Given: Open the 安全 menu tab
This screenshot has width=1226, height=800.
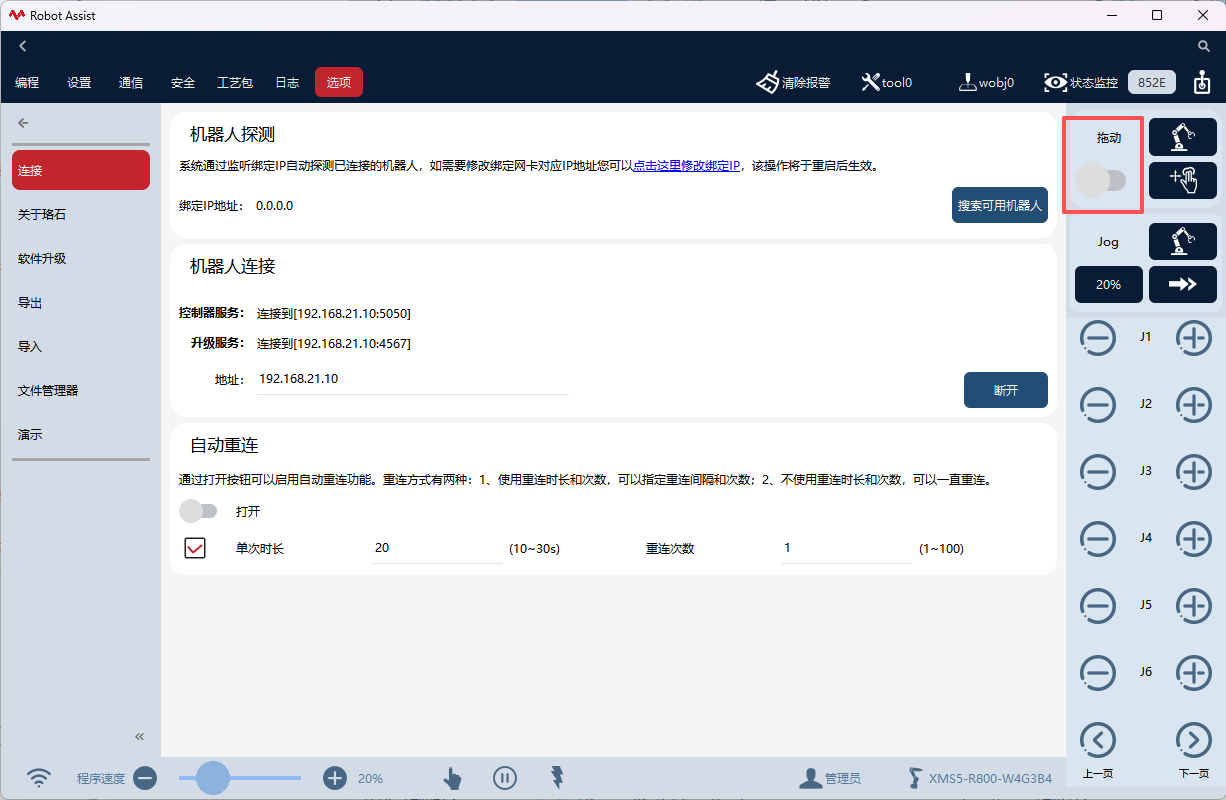Looking at the screenshot, I should click(183, 83).
